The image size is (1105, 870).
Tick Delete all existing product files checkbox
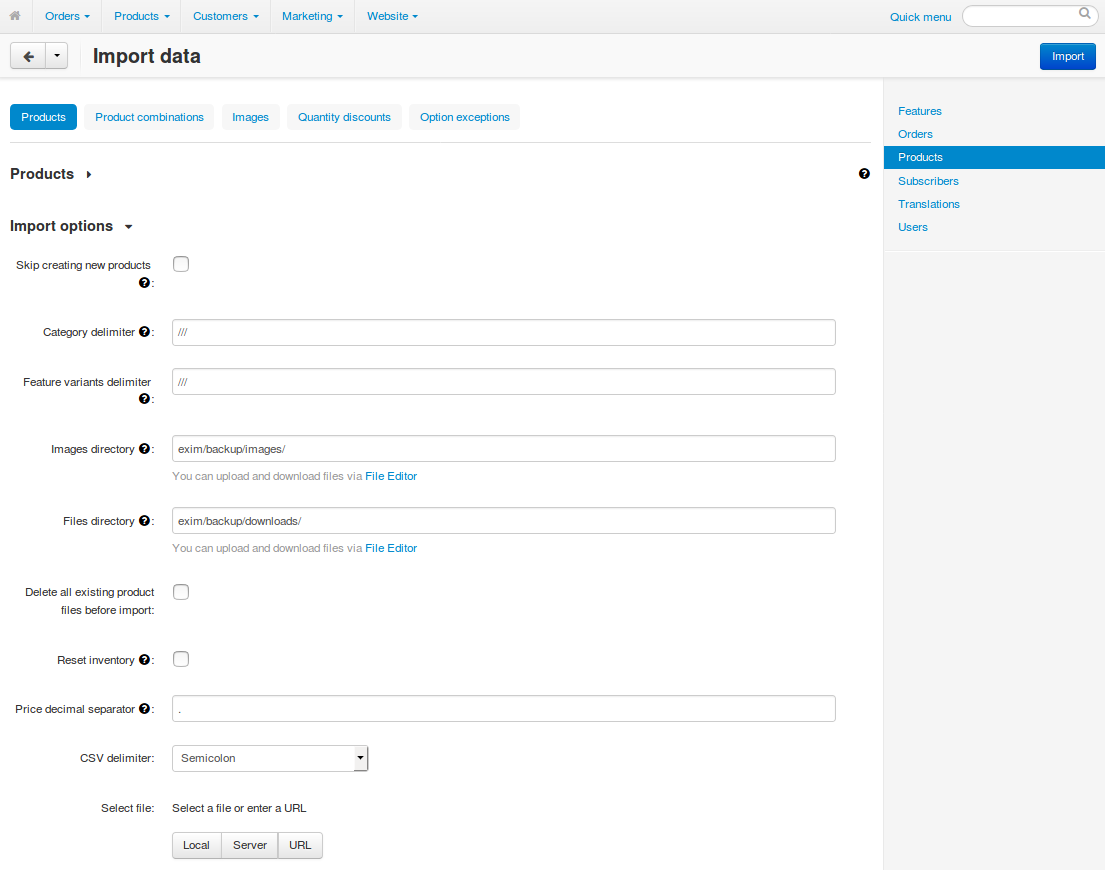click(181, 592)
